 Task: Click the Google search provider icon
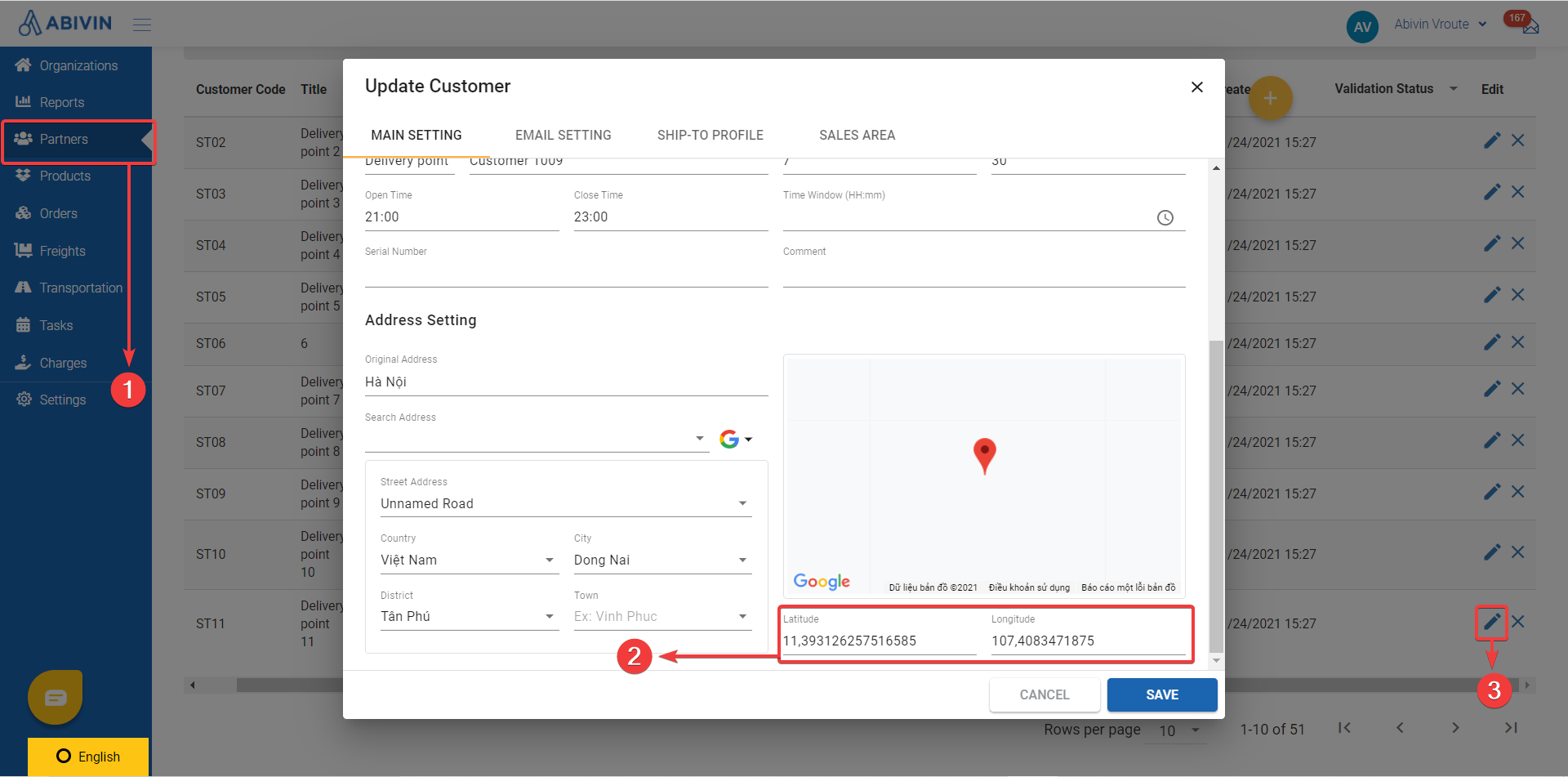pos(729,440)
